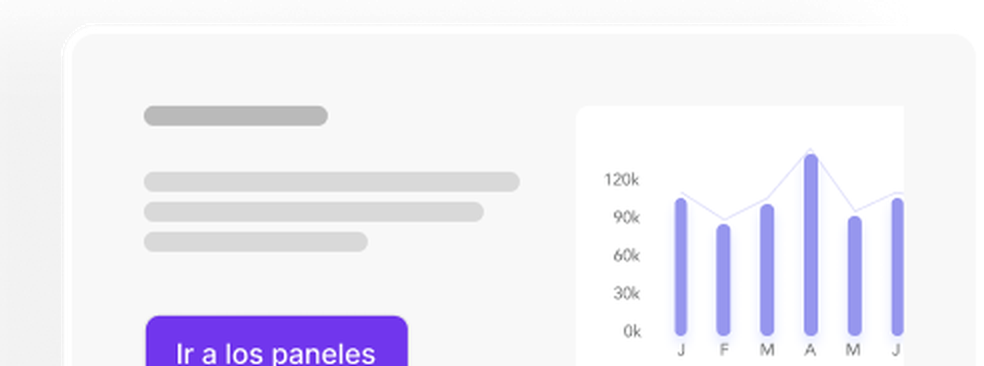
Task: Click the shortest light gray text placeholder
Action: 255,242
